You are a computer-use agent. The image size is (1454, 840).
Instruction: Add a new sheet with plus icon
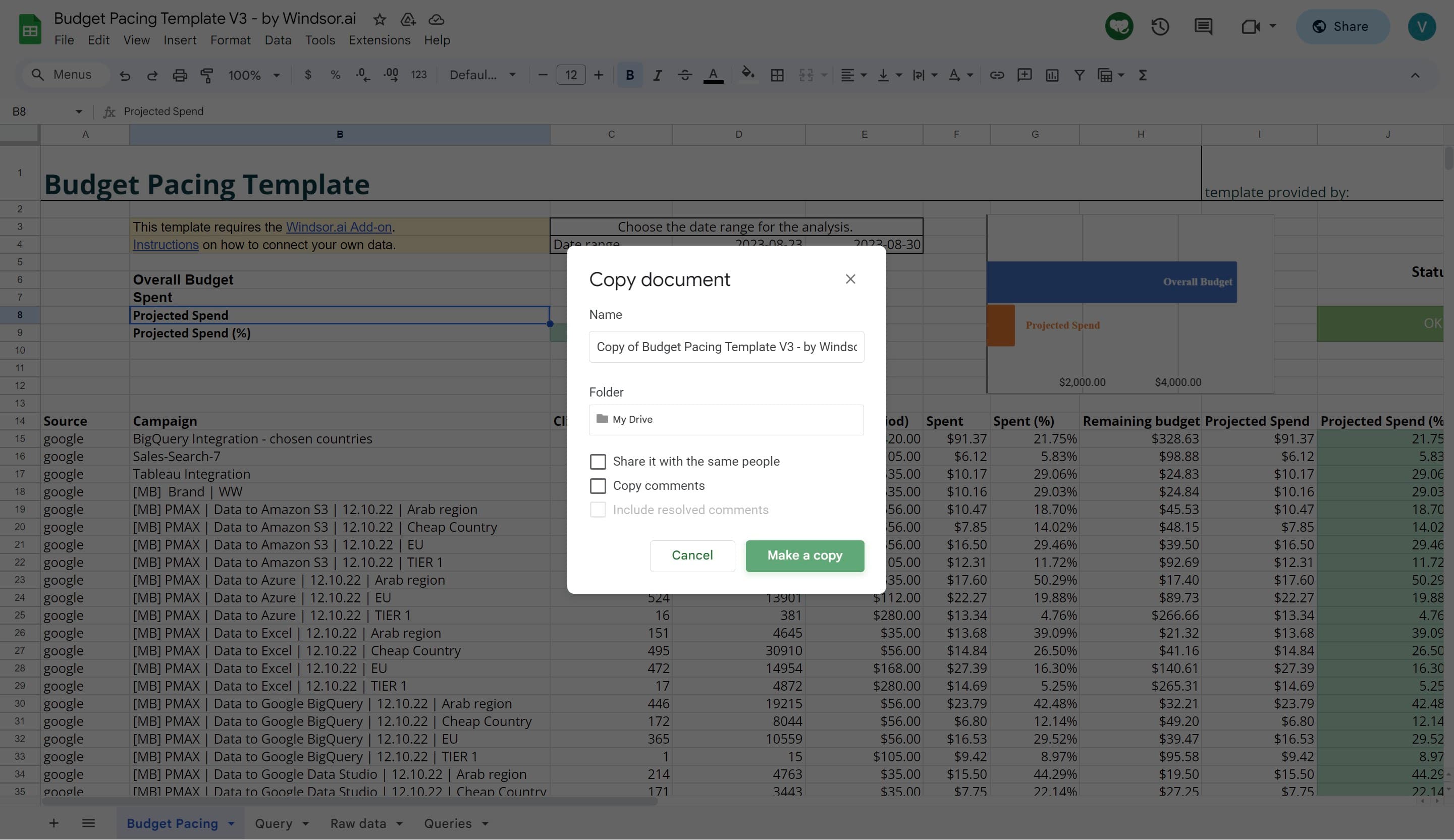53,824
